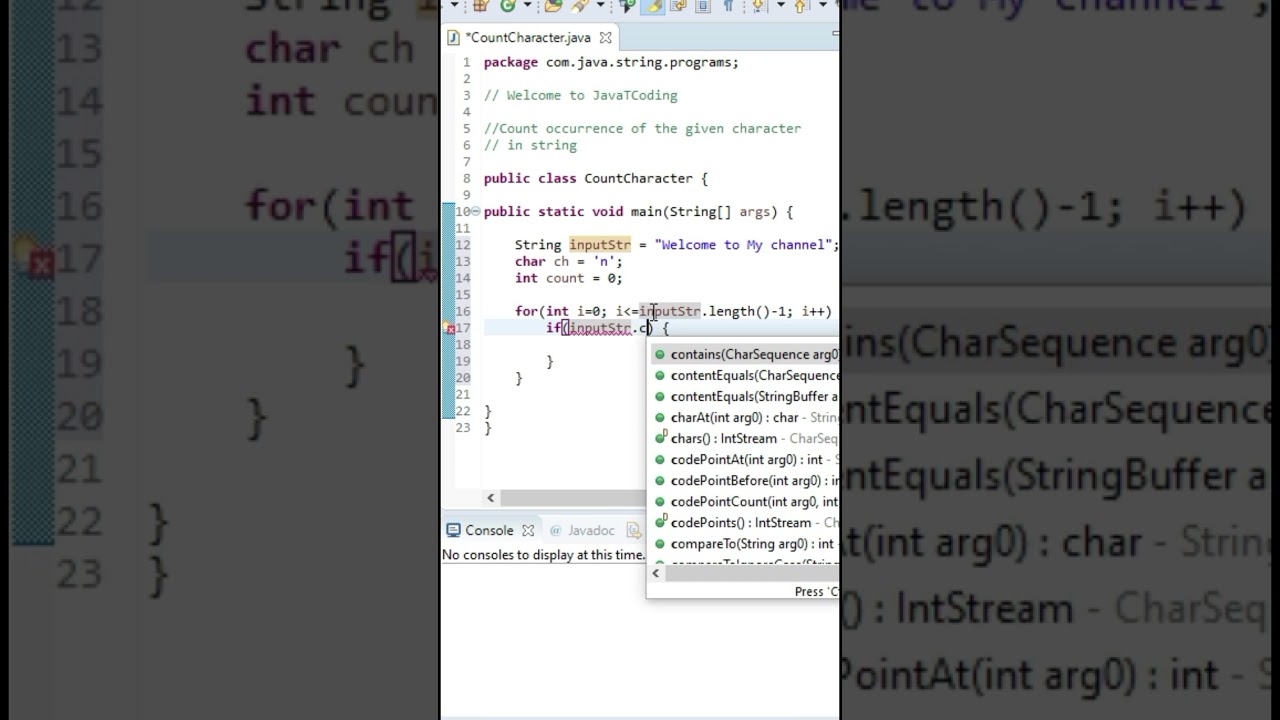Toggle Word Wrap in the toolbar
This screenshot has width=1280, height=720.
[x=678, y=5]
